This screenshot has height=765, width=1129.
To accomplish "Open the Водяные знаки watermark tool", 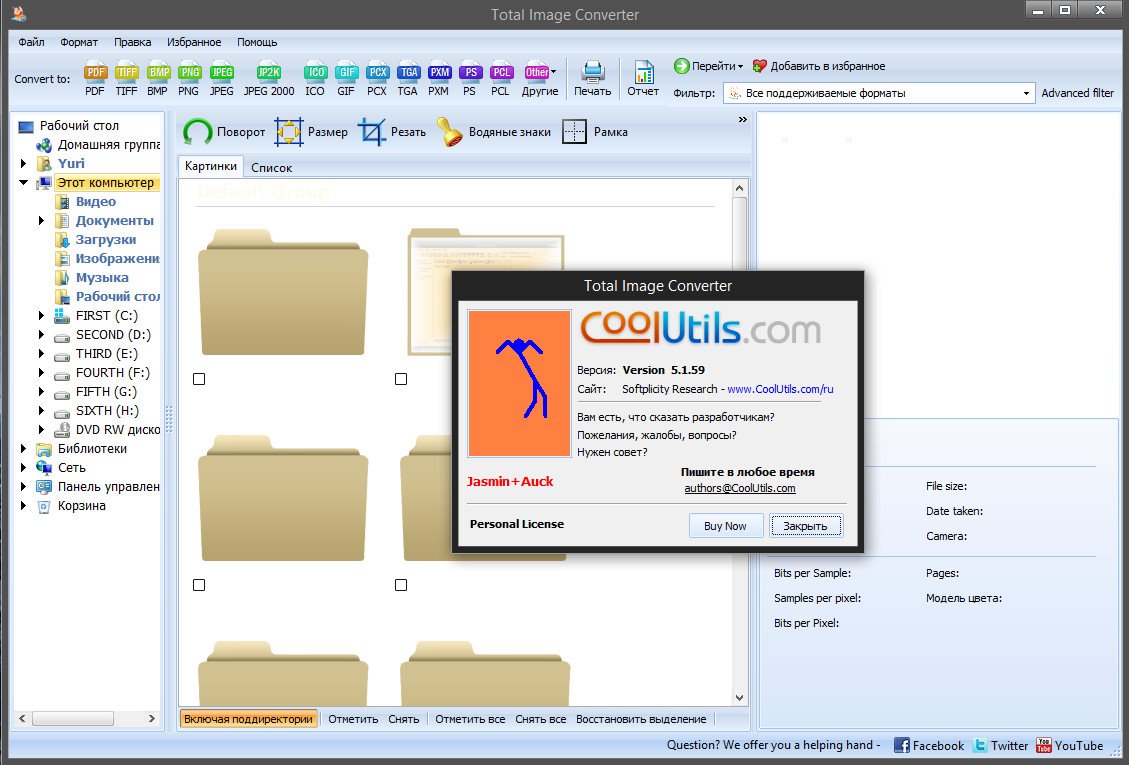I will (494, 132).
